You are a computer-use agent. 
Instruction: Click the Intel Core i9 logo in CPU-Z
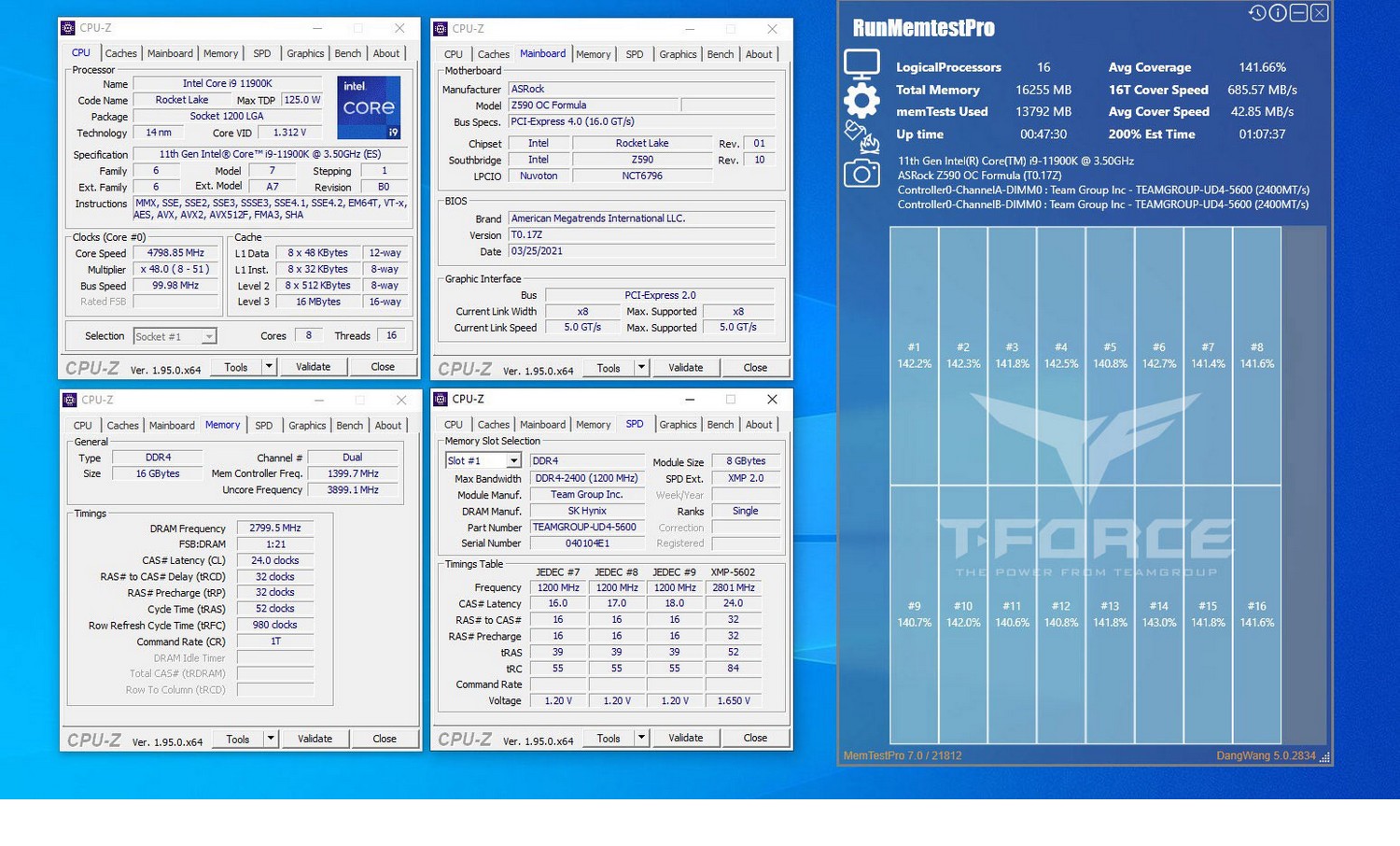pyautogui.click(x=369, y=107)
